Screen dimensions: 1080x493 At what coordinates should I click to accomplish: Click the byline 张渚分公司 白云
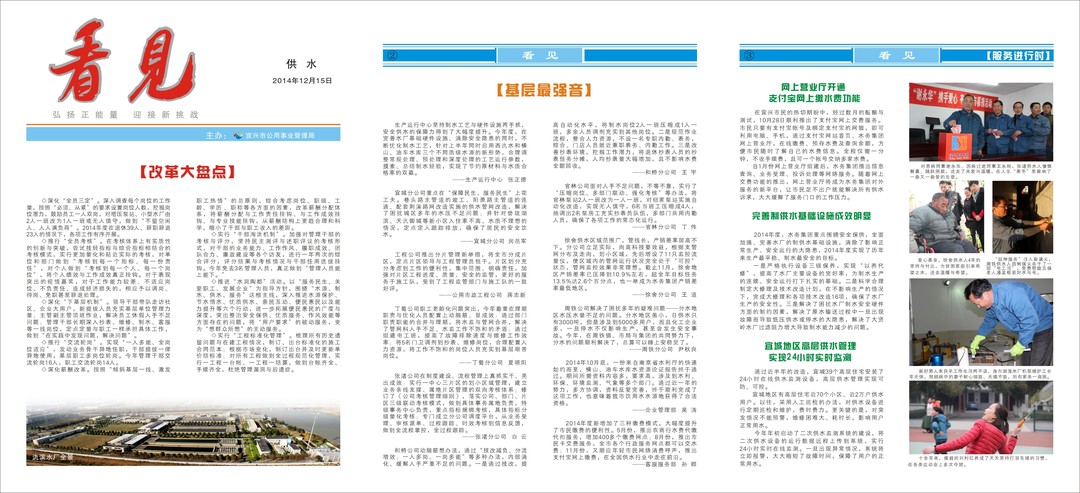[x=496, y=437]
